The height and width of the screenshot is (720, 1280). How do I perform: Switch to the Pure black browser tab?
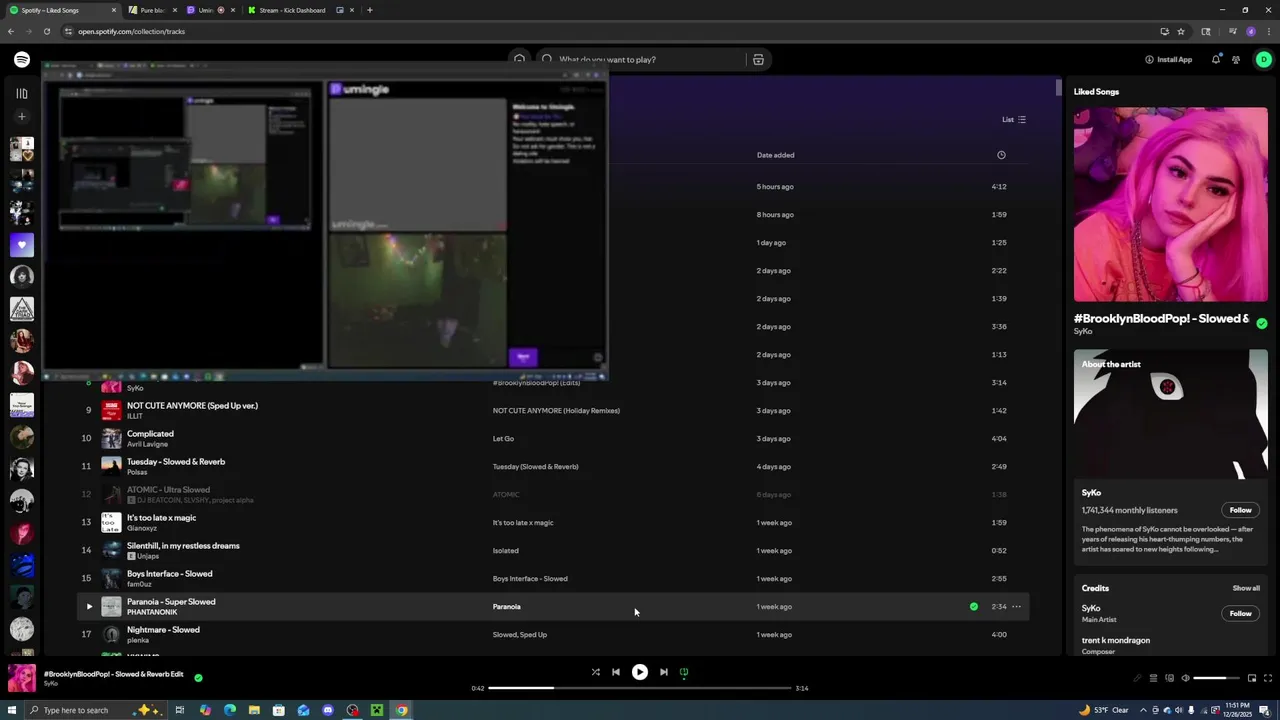152,10
